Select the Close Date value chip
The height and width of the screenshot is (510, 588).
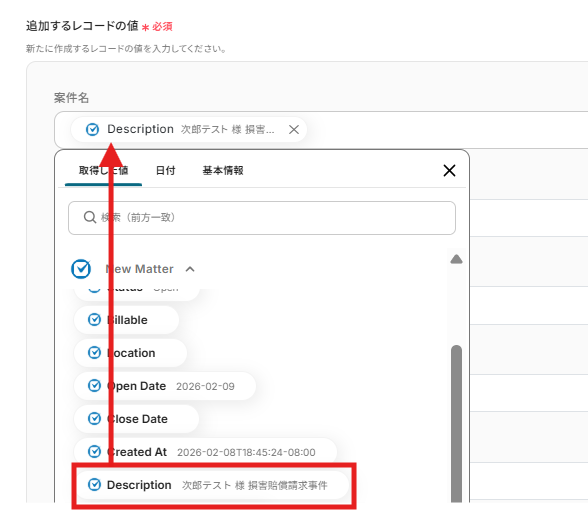tap(136, 419)
